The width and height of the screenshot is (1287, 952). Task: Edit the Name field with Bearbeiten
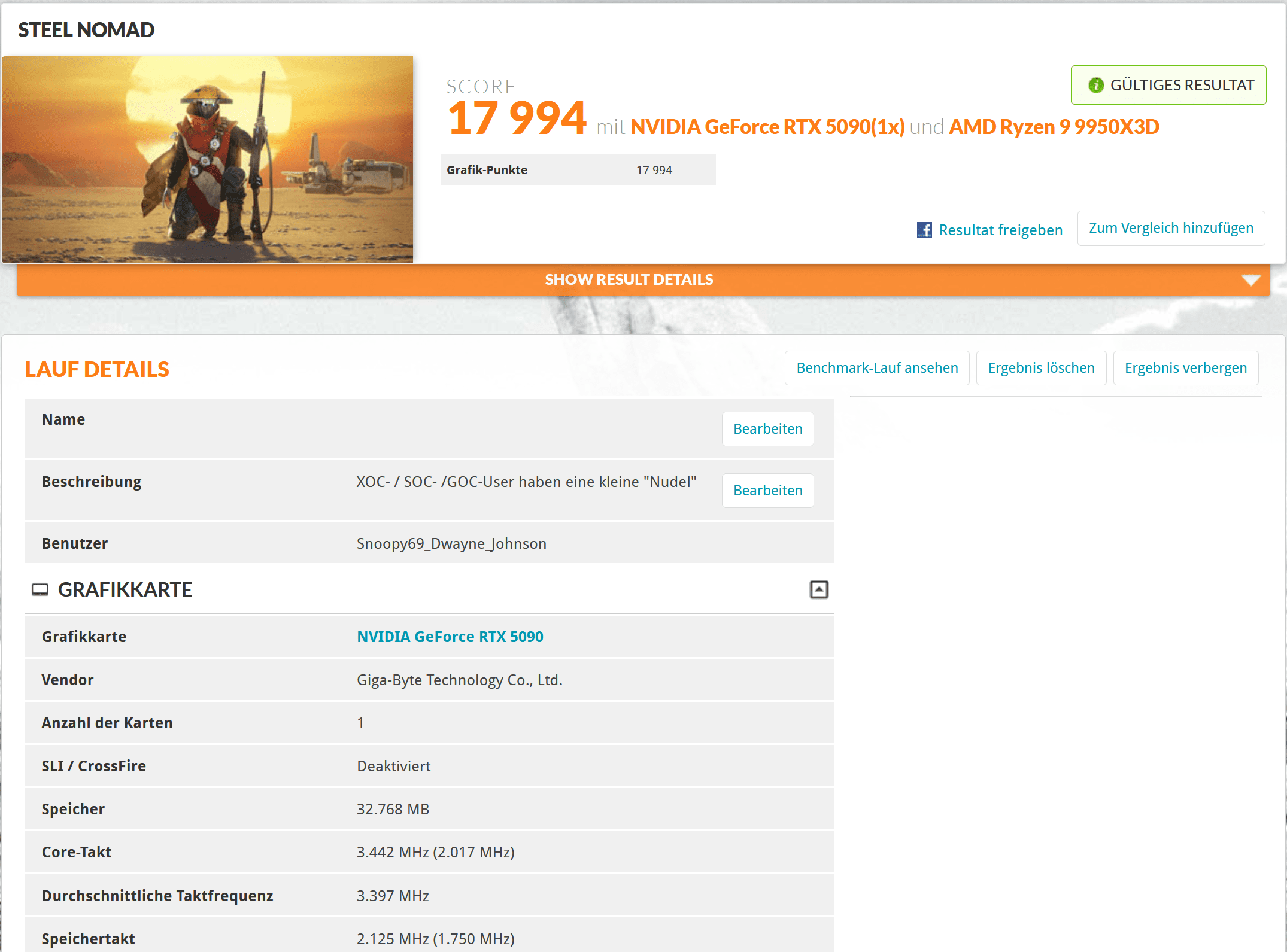coord(767,429)
